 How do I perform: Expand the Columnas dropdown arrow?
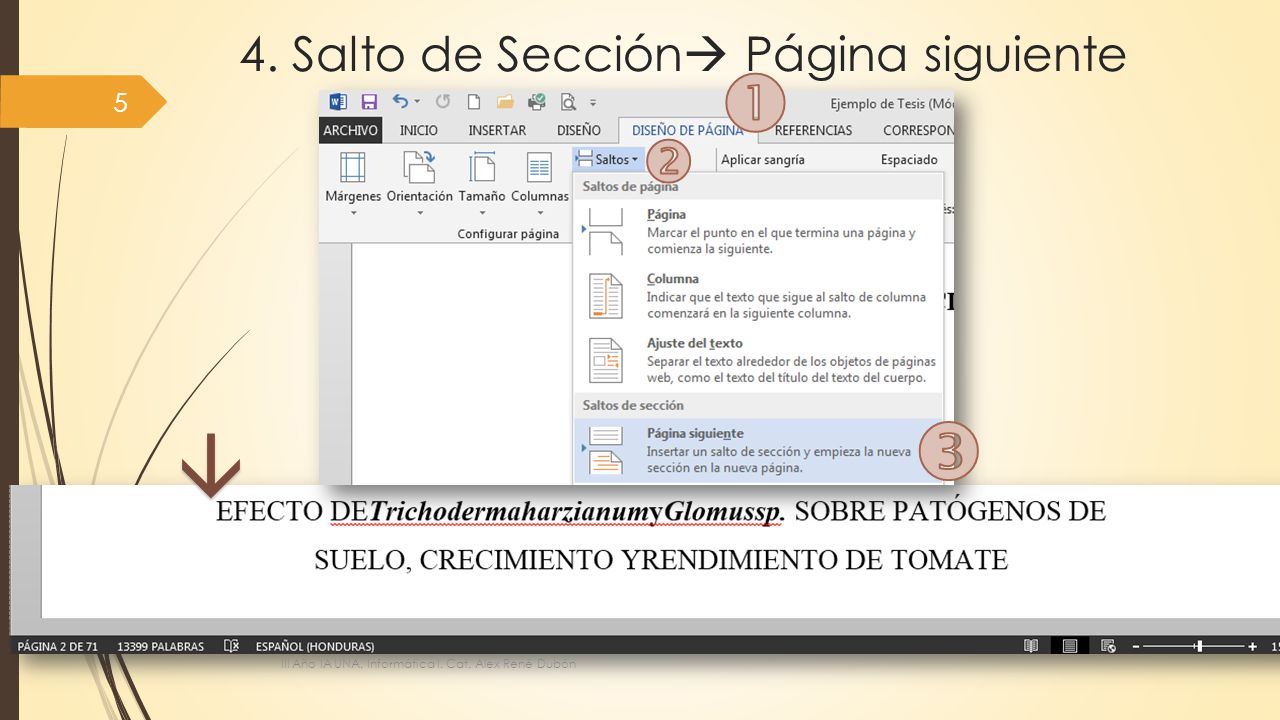(x=540, y=213)
